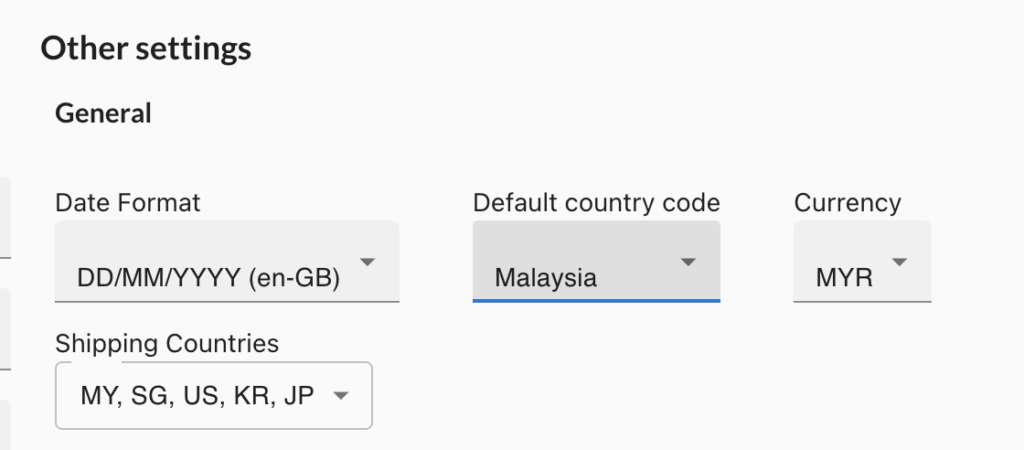Viewport: 1024px width, 450px height.
Task: Click the "Currency" field label
Action: point(847,203)
